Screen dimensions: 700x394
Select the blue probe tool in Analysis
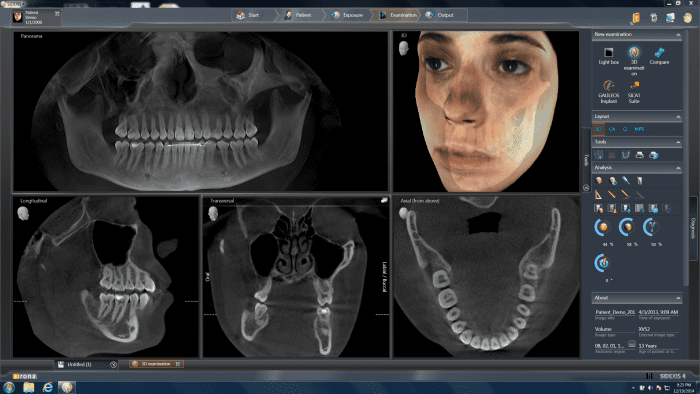pyautogui.click(x=626, y=180)
